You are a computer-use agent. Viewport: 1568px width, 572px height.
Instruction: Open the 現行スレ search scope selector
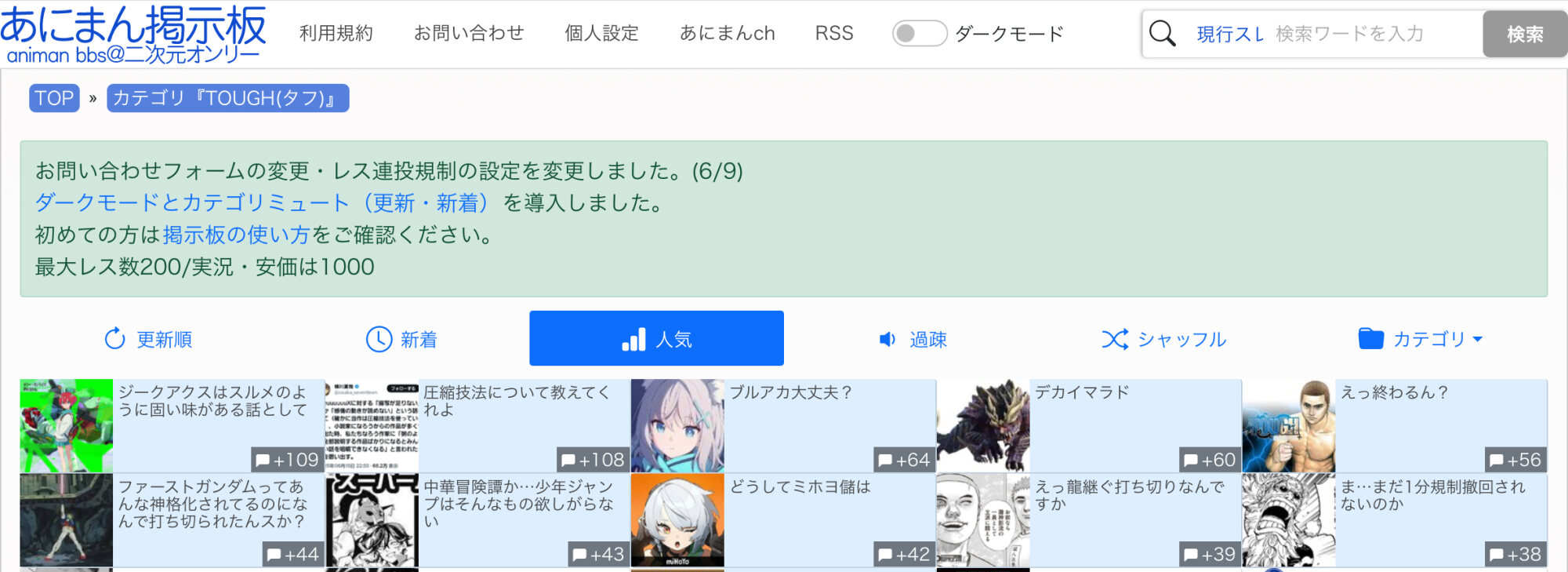tap(1229, 34)
